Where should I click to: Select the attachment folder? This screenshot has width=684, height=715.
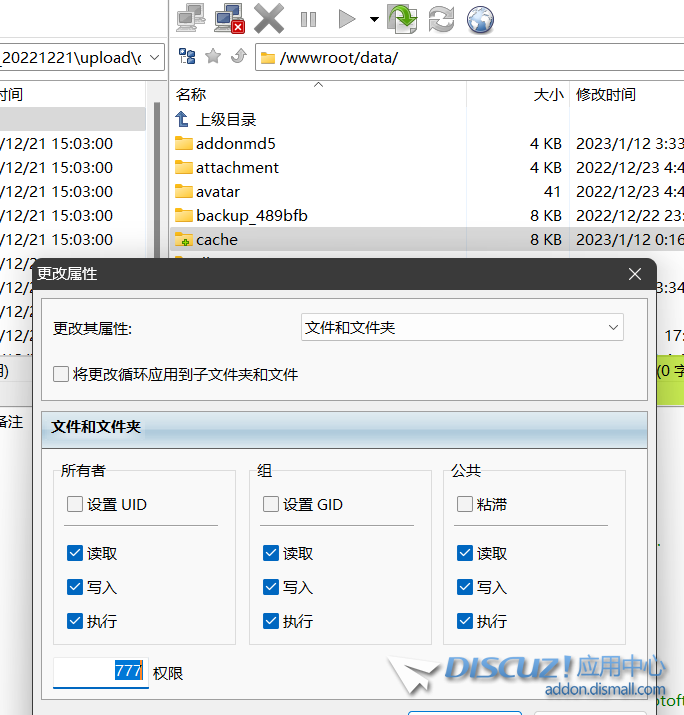tap(237, 167)
